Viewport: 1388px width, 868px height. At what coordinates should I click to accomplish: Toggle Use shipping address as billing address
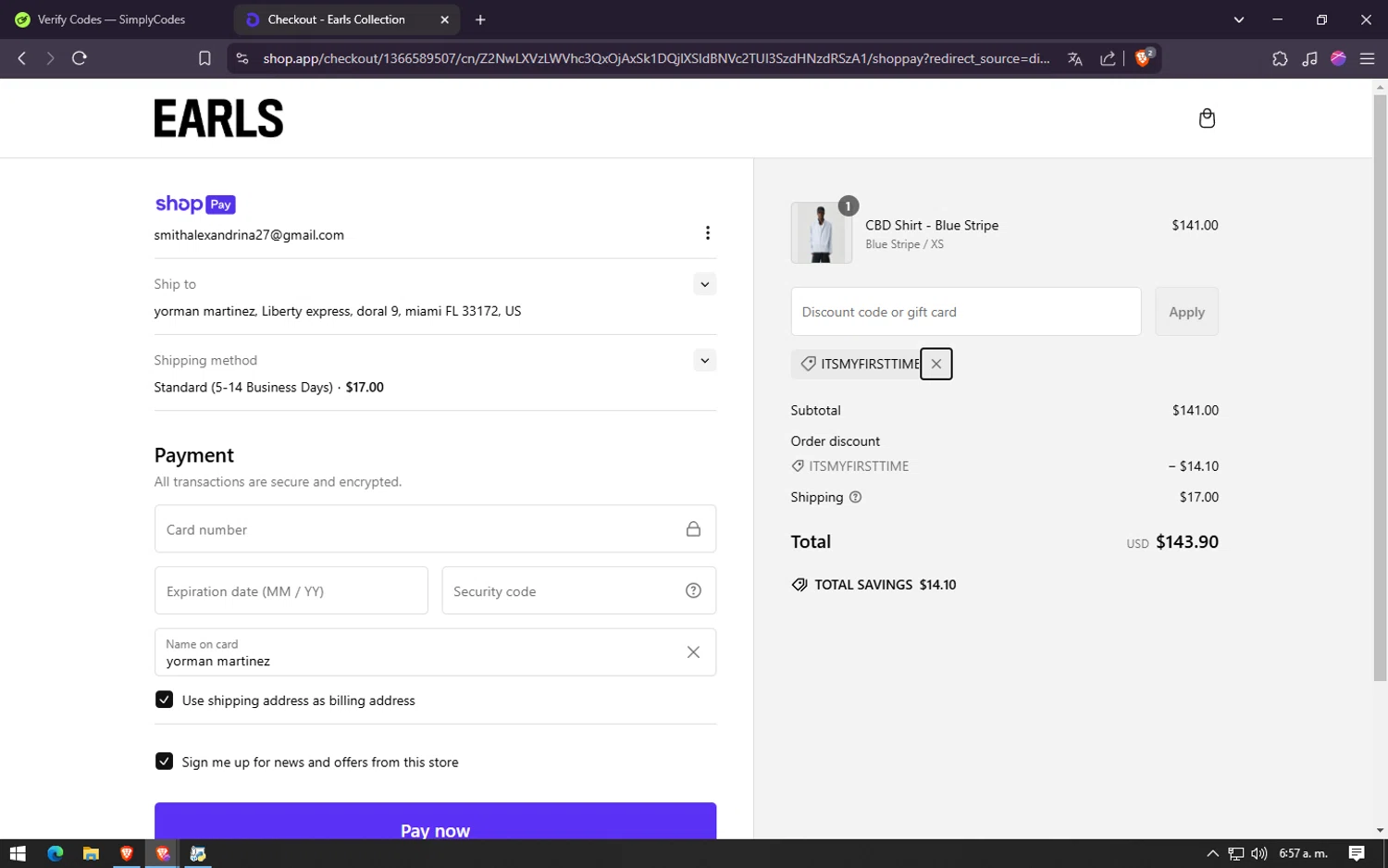click(x=164, y=700)
